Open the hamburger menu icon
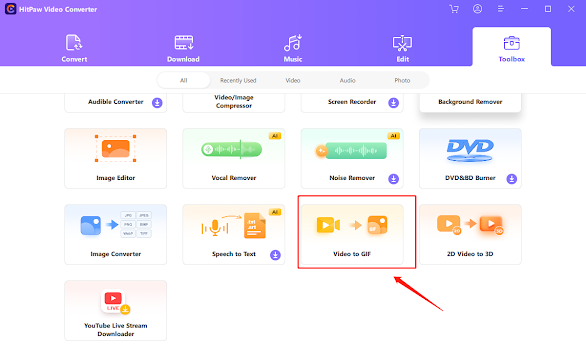The width and height of the screenshot is (586, 361). tap(501, 9)
